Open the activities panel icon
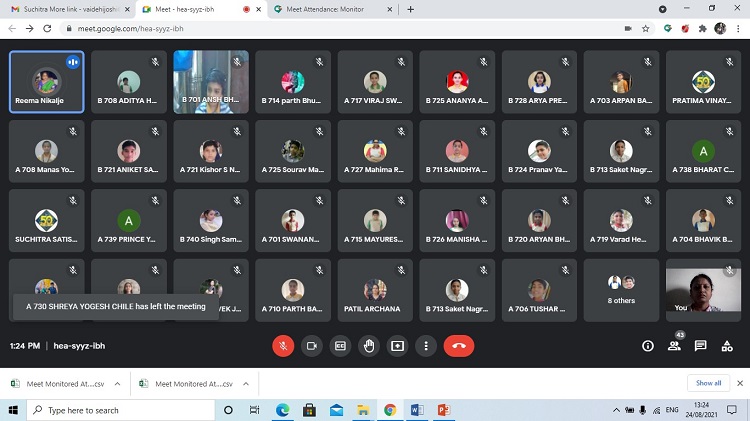Image resolution: width=750 pixels, height=421 pixels. click(726, 346)
